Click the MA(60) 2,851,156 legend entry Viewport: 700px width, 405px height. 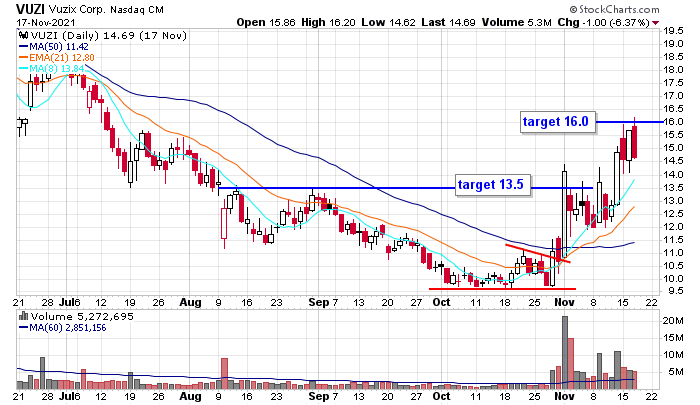pos(62,328)
